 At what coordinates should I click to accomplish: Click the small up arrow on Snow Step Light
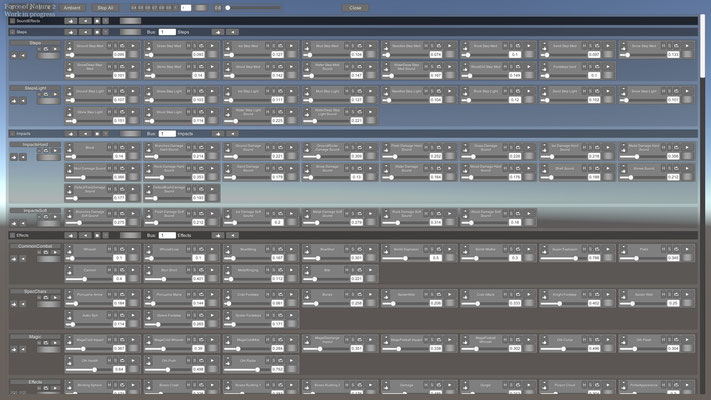(623, 89)
